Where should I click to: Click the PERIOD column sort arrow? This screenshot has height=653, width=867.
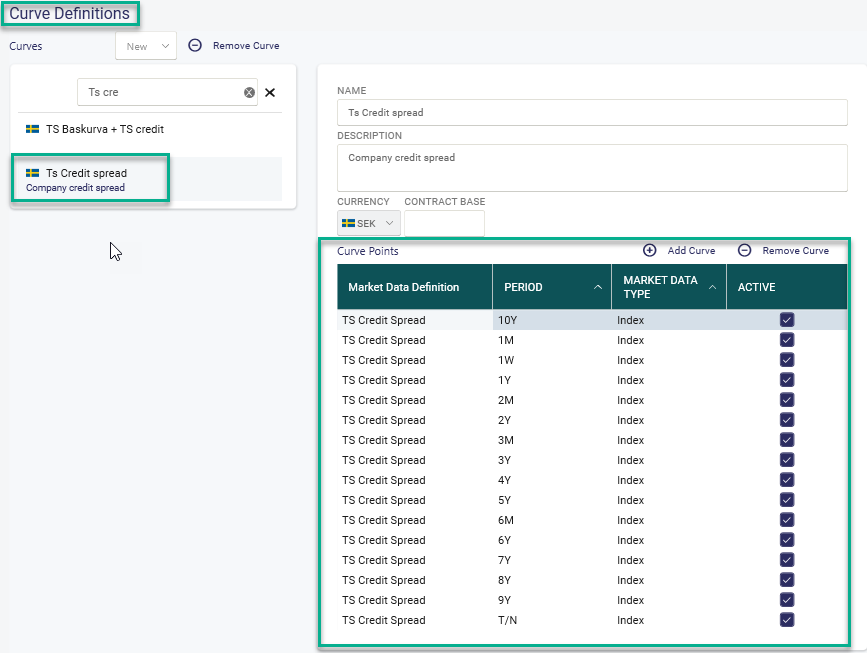[x=598, y=287]
